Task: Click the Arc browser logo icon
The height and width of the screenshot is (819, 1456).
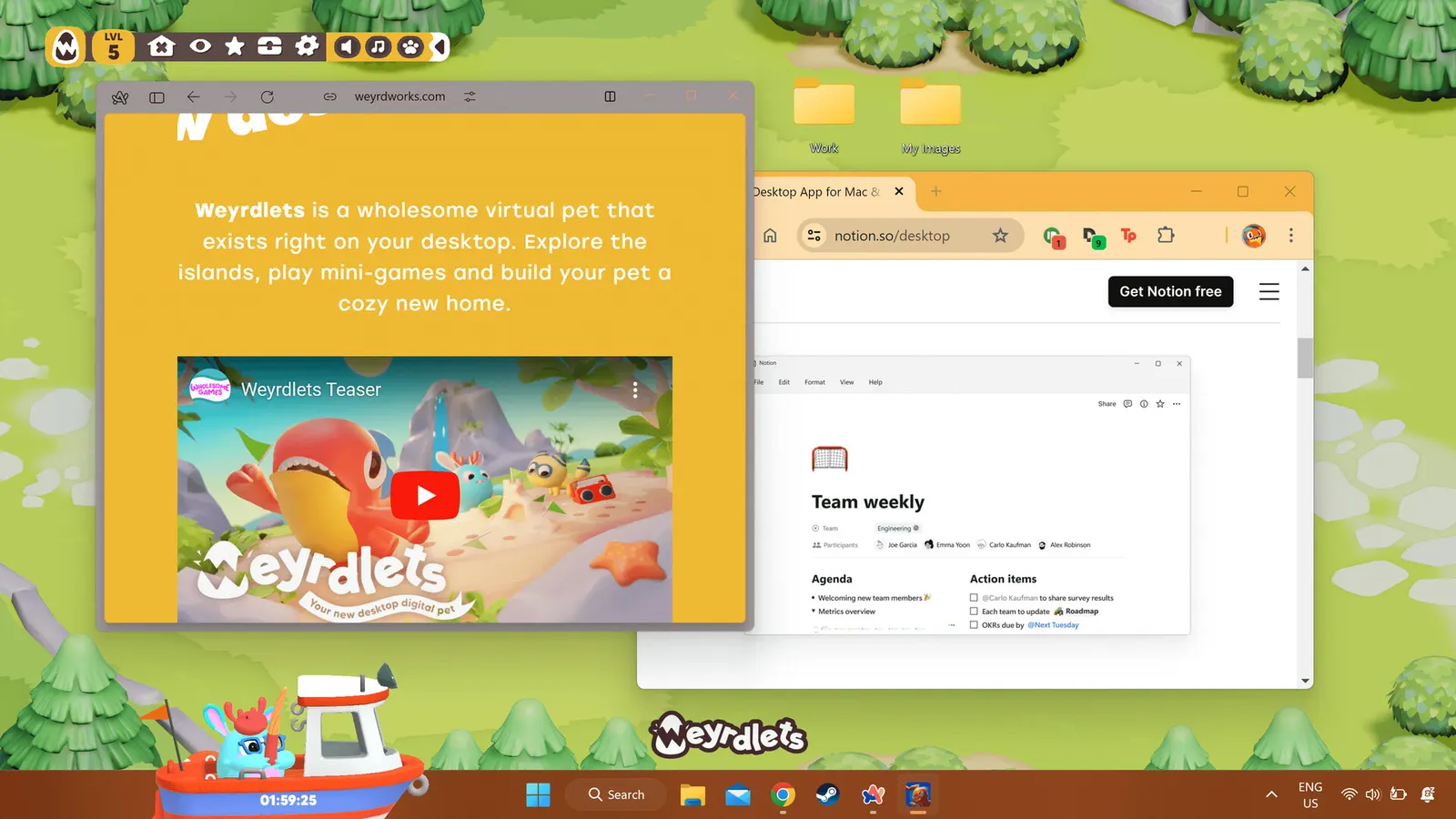Action: (x=120, y=96)
